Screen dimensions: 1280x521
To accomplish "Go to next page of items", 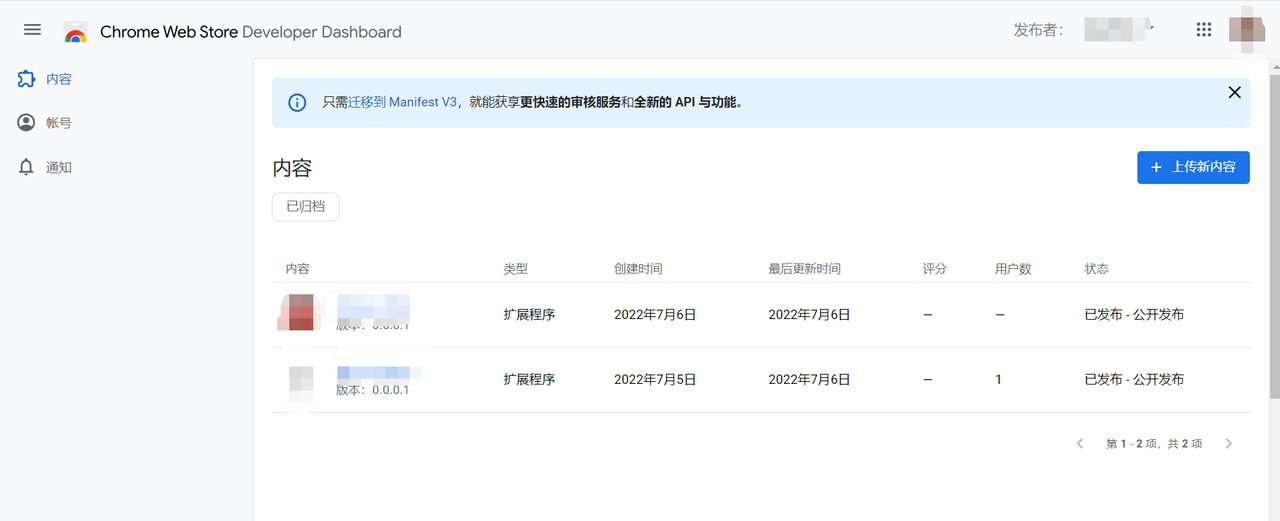I will 1229,443.
